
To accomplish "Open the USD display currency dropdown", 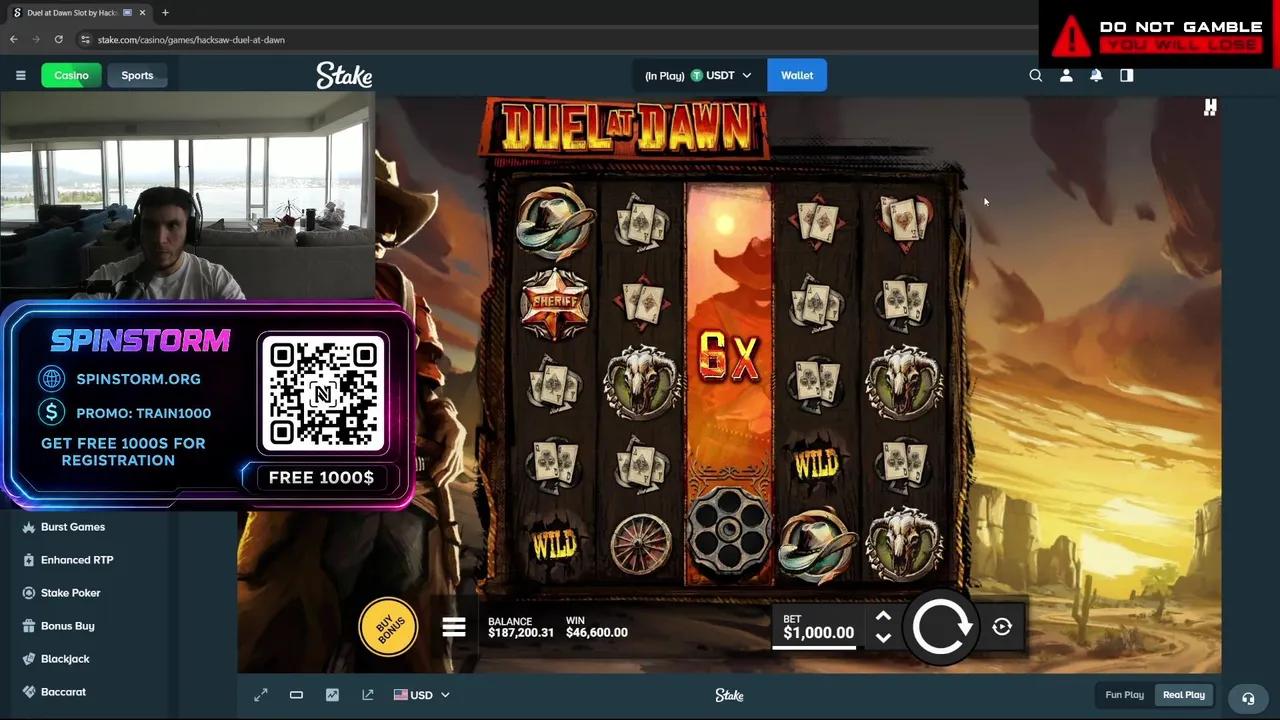I will click(421, 695).
